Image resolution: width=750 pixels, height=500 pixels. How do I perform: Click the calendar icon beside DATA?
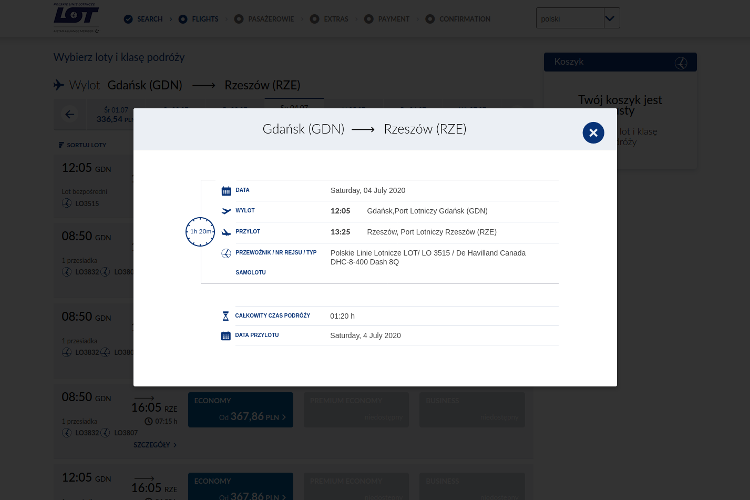tap(226, 190)
